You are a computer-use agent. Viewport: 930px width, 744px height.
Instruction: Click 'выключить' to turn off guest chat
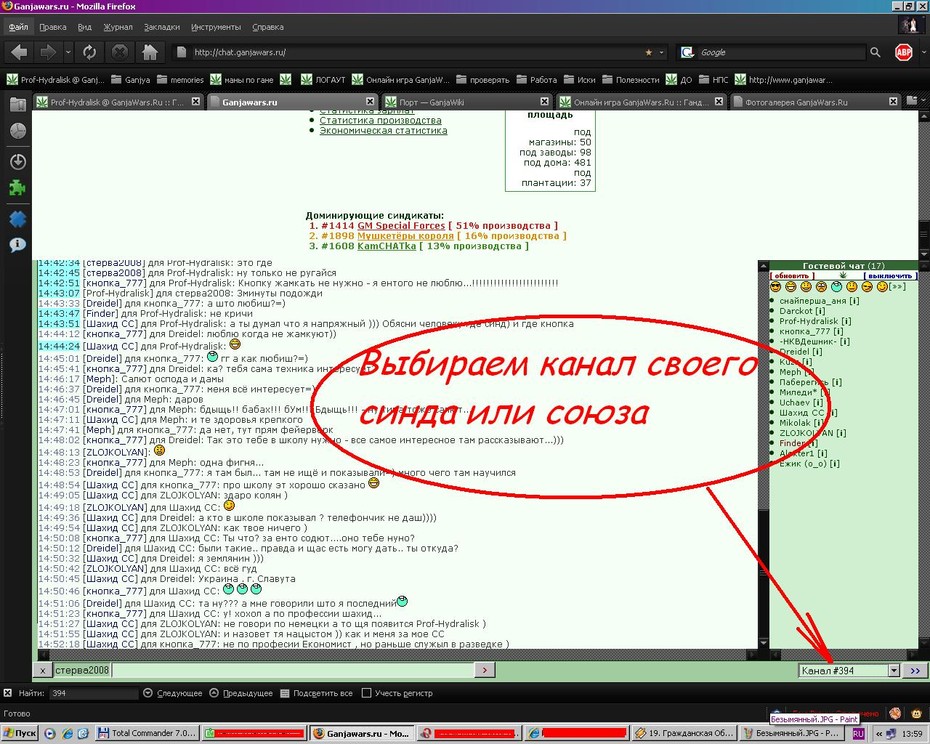(890, 276)
